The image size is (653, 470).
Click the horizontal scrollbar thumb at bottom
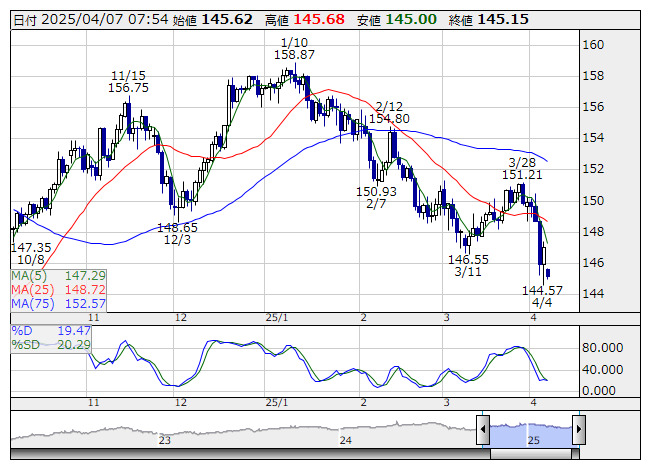coord(531,454)
